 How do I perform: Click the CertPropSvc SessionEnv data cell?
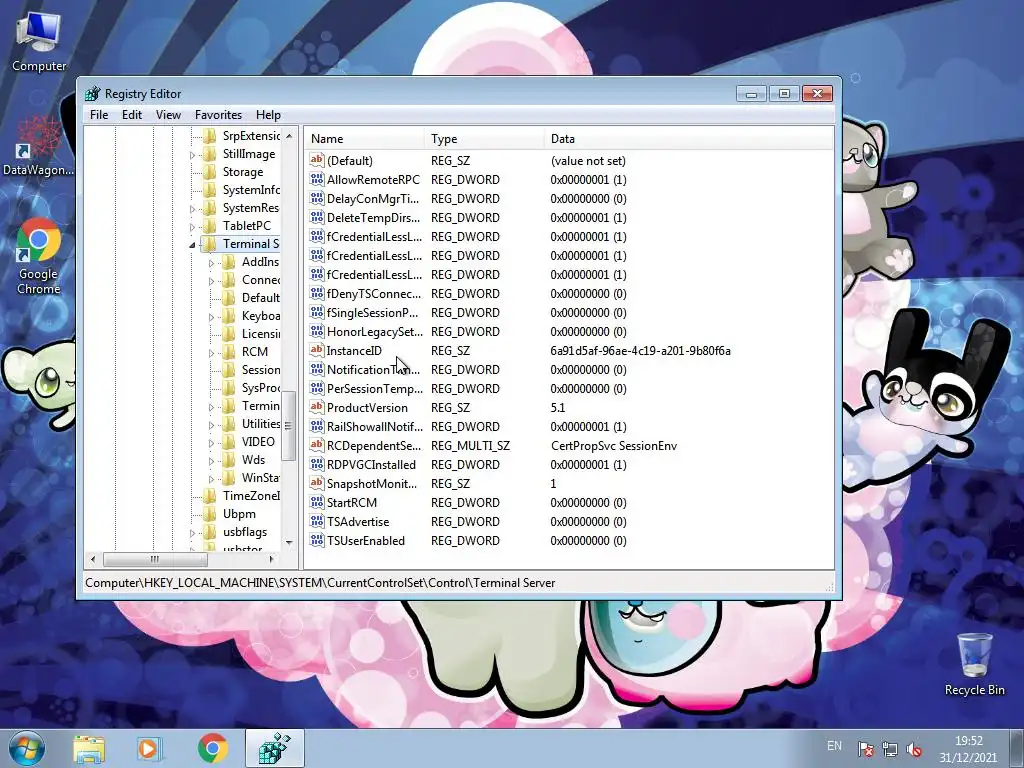coord(614,445)
